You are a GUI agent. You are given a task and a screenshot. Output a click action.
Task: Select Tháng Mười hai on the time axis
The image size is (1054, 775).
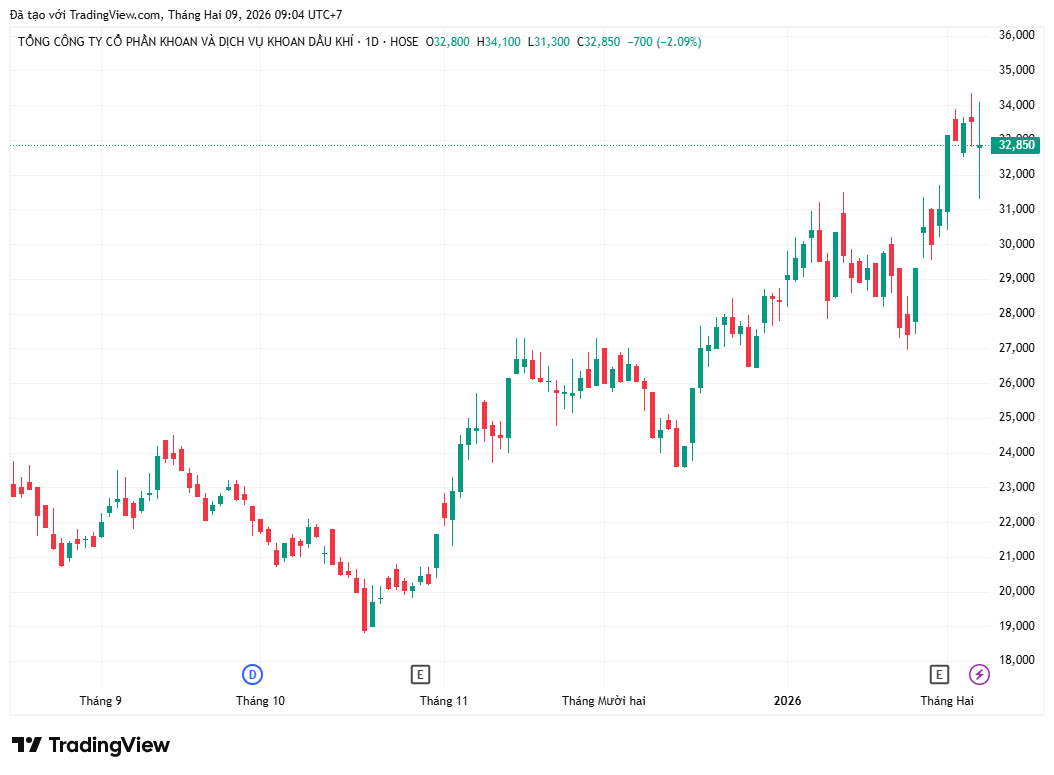(604, 701)
